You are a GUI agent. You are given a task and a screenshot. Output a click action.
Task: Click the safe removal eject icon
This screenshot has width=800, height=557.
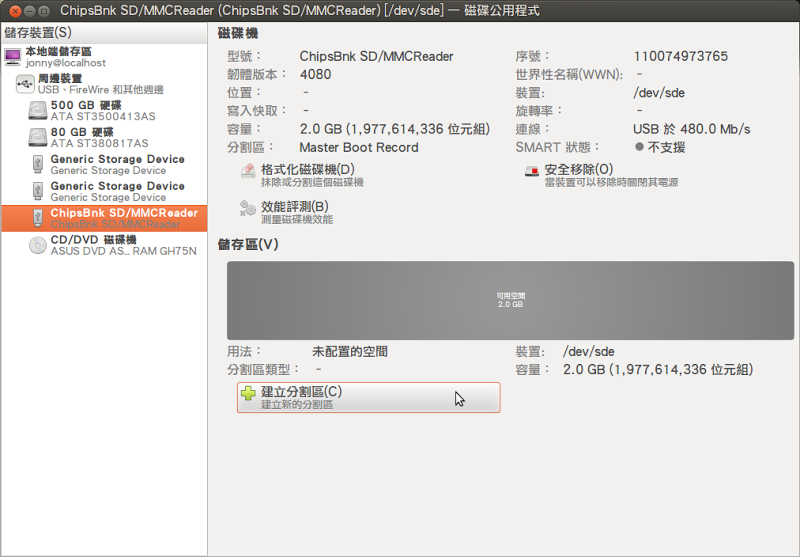click(532, 170)
